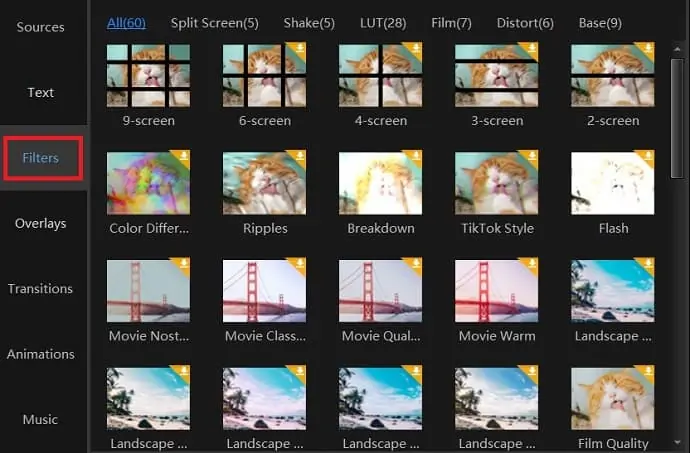The height and width of the screenshot is (453, 690).
Task: Select the Movie Warm filter thumbnail
Action: click(496, 291)
